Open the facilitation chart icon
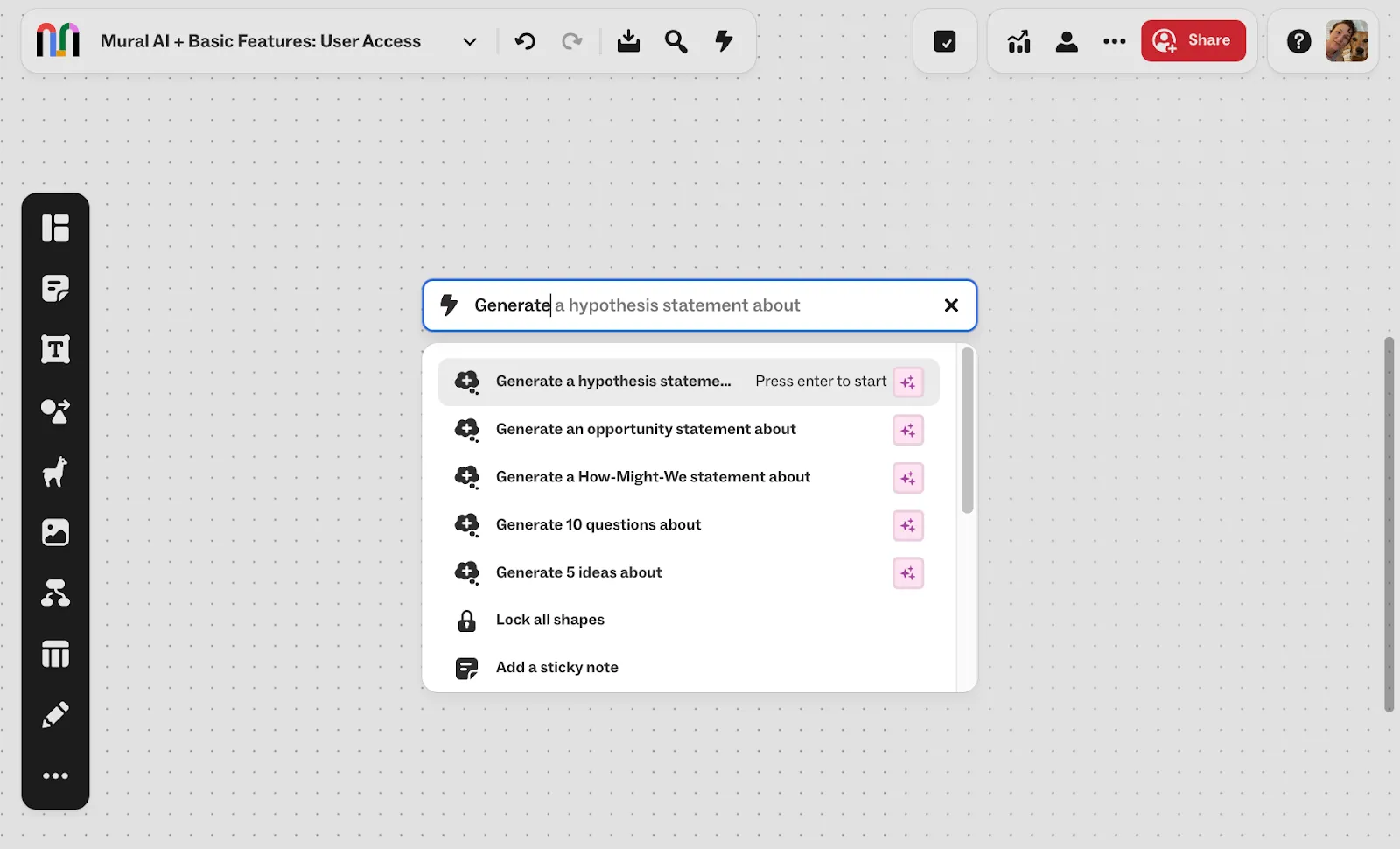Screen dimensions: 1400x849 (x=1018, y=41)
